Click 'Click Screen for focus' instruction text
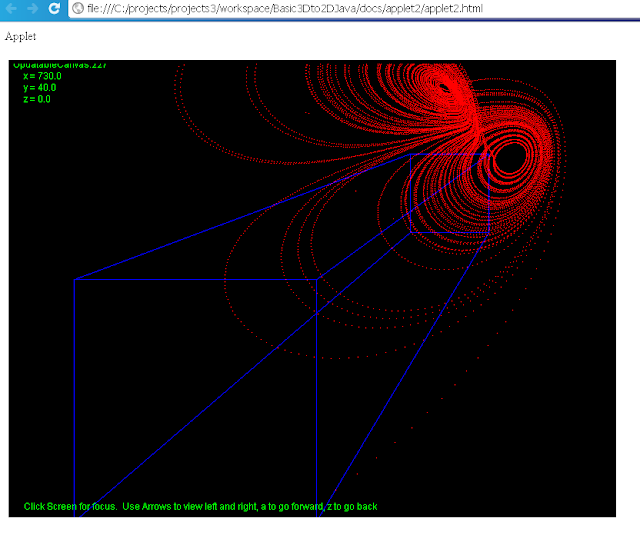640x542 pixels. point(70,506)
